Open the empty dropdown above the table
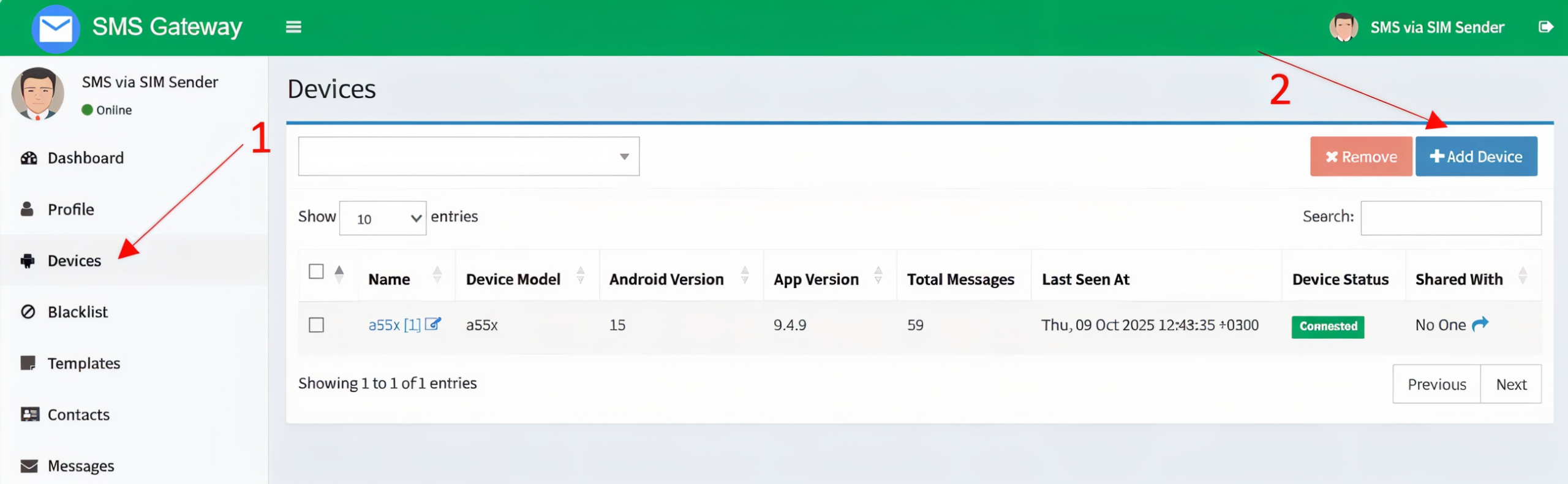Screen dimensions: 1568x484 469,156
